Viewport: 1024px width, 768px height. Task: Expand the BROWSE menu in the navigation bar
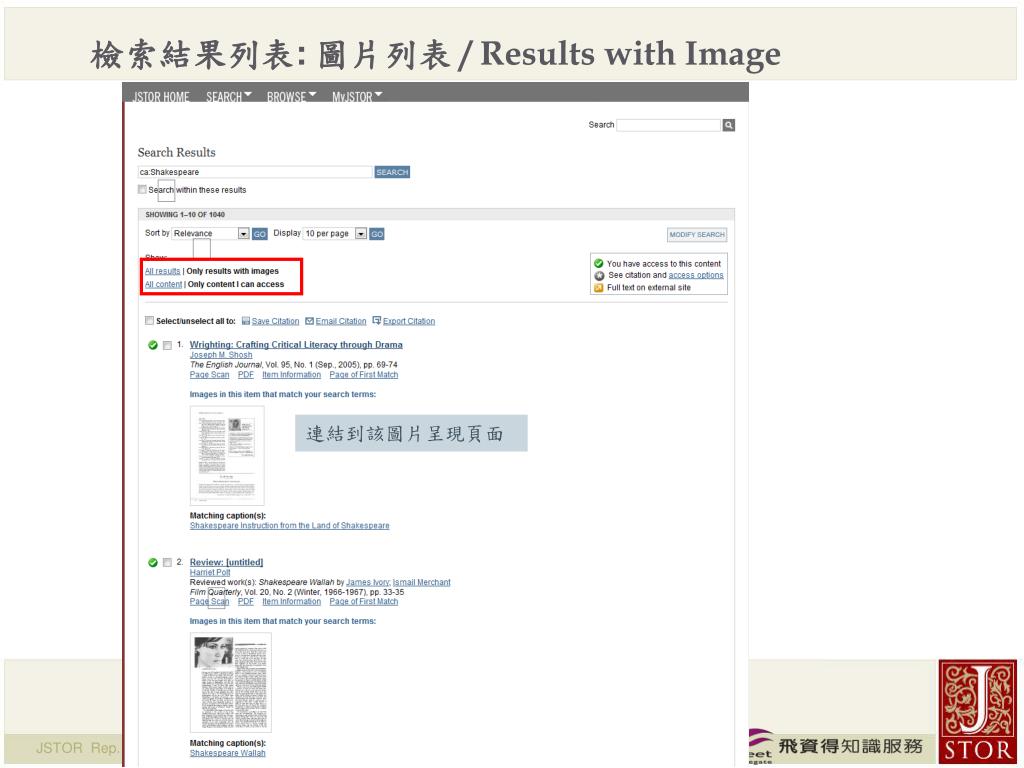291,97
